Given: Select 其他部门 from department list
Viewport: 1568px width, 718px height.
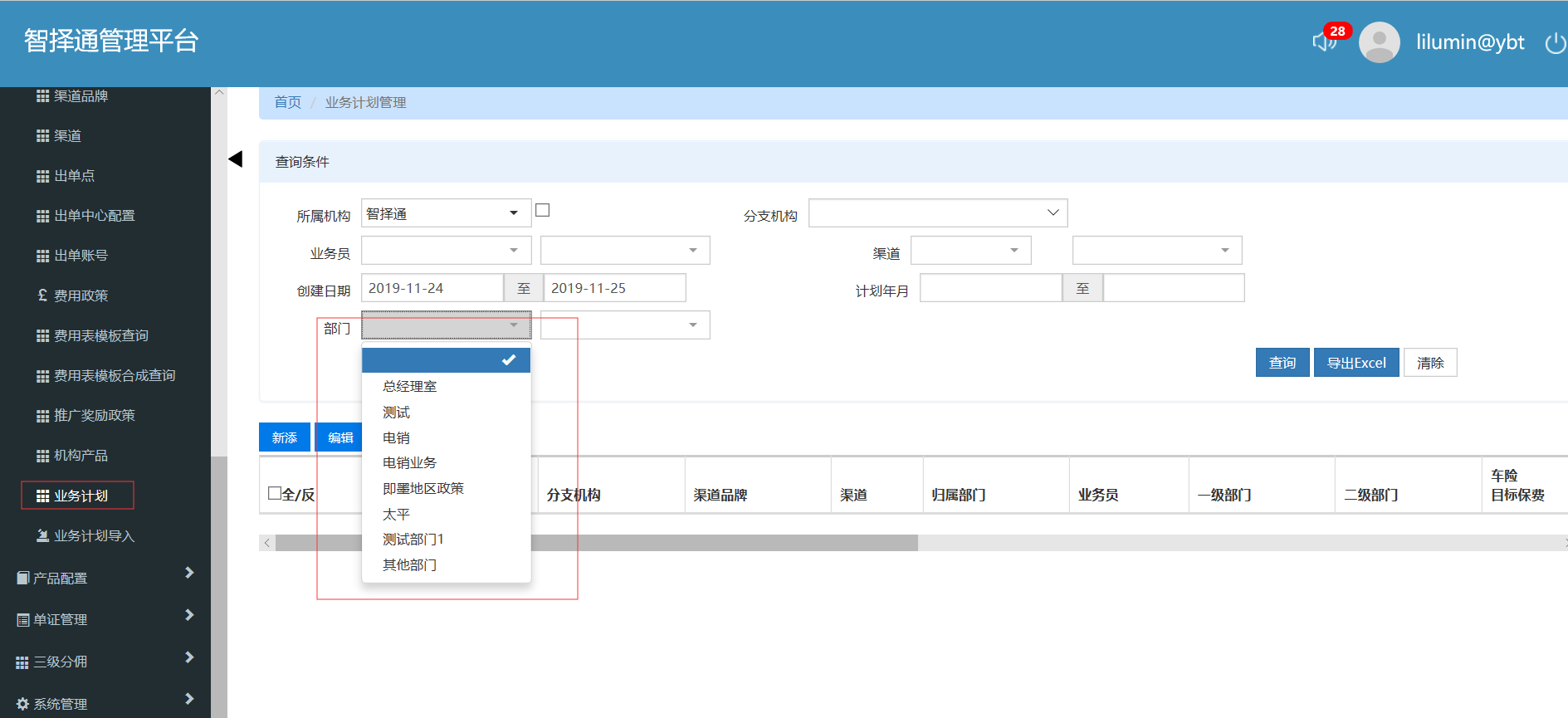Looking at the screenshot, I should [446, 565].
